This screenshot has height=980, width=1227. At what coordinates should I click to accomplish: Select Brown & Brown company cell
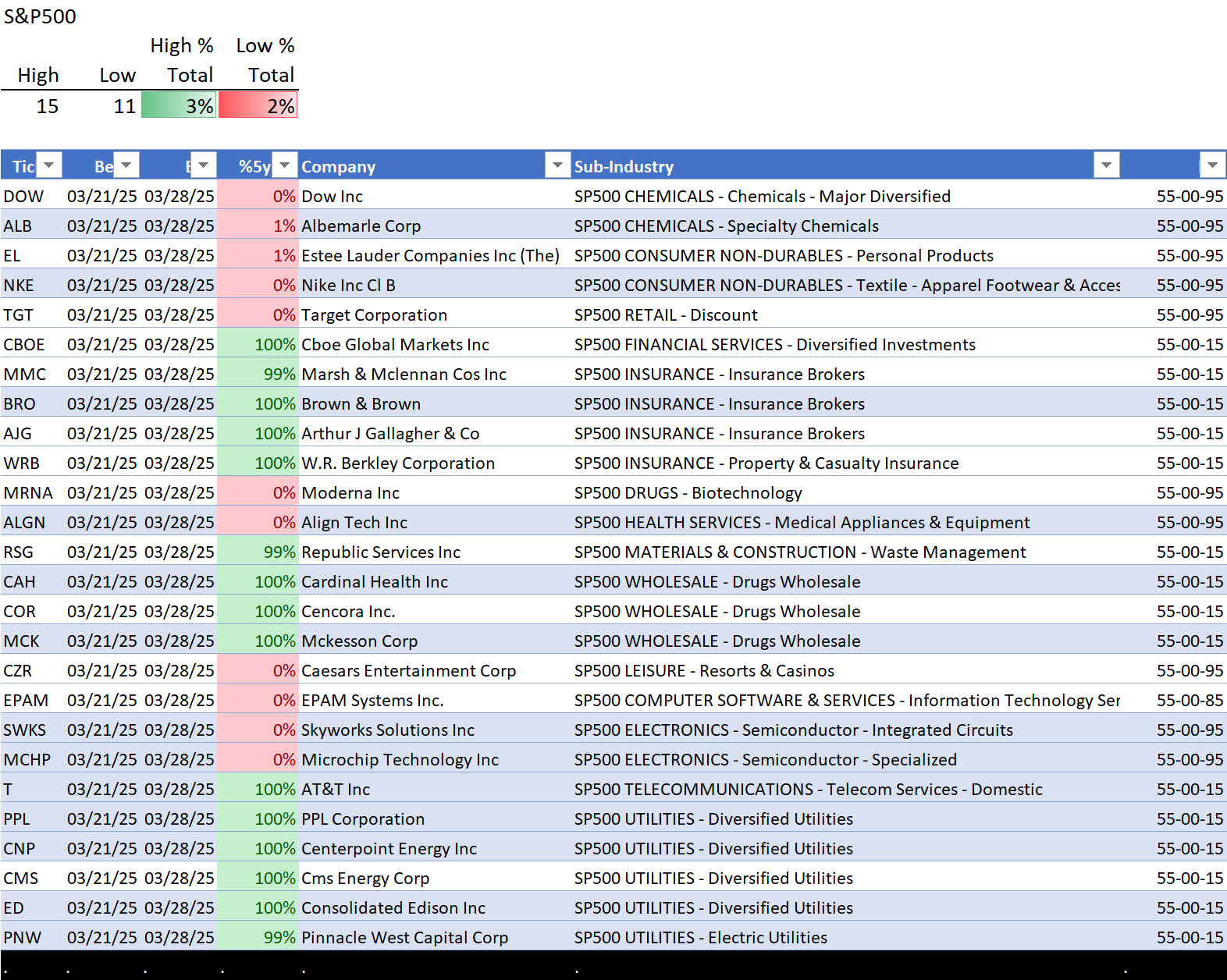point(434,403)
